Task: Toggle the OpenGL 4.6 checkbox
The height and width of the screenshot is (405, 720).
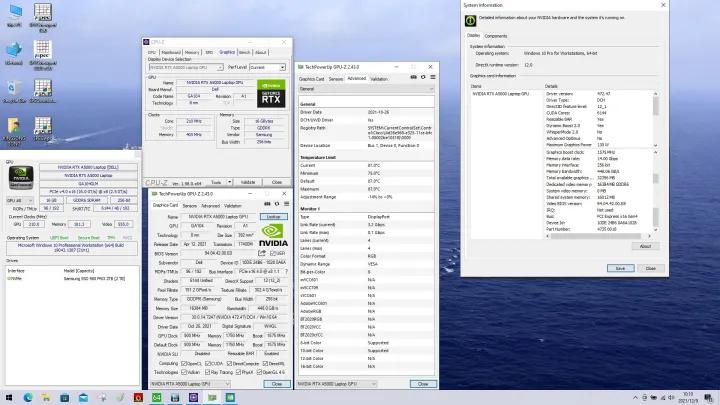Action: coord(259,372)
